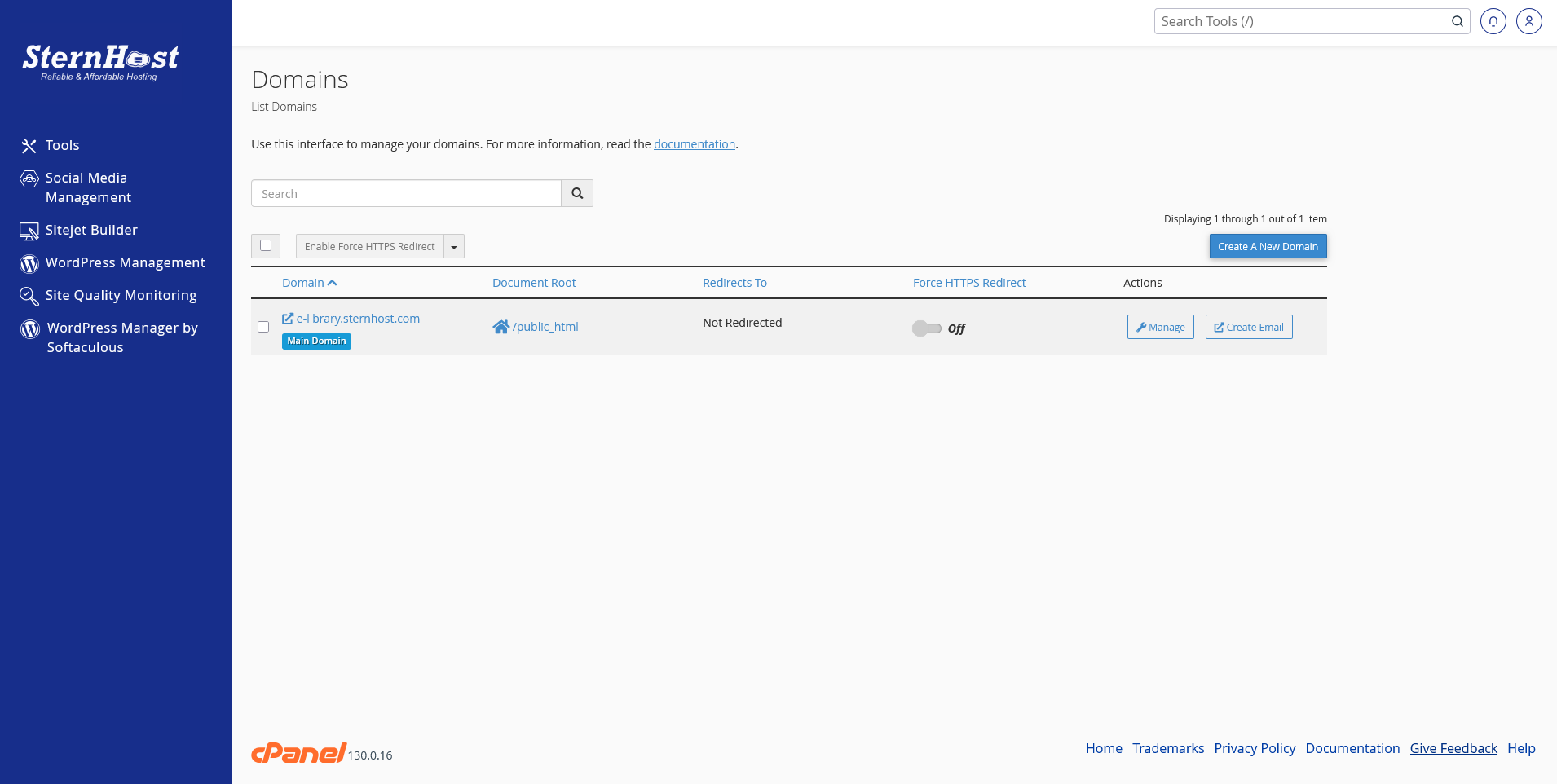Open the documentation link in description
Screen dimensions: 1557x784
[694, 144]
